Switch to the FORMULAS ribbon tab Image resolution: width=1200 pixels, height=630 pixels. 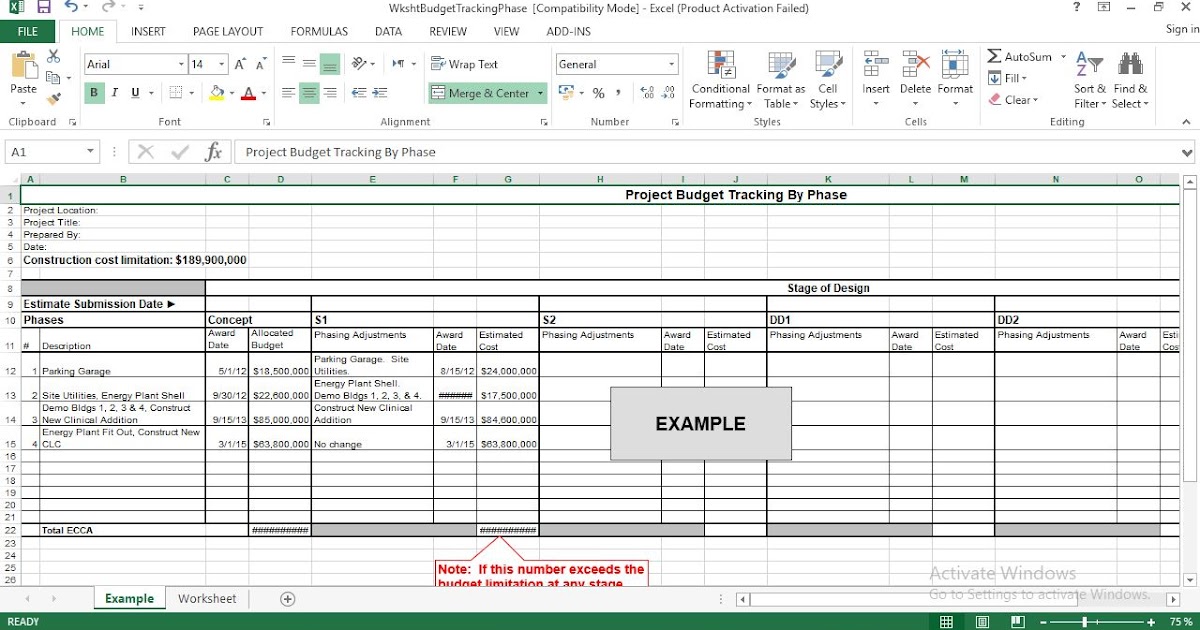pos(318,31)
